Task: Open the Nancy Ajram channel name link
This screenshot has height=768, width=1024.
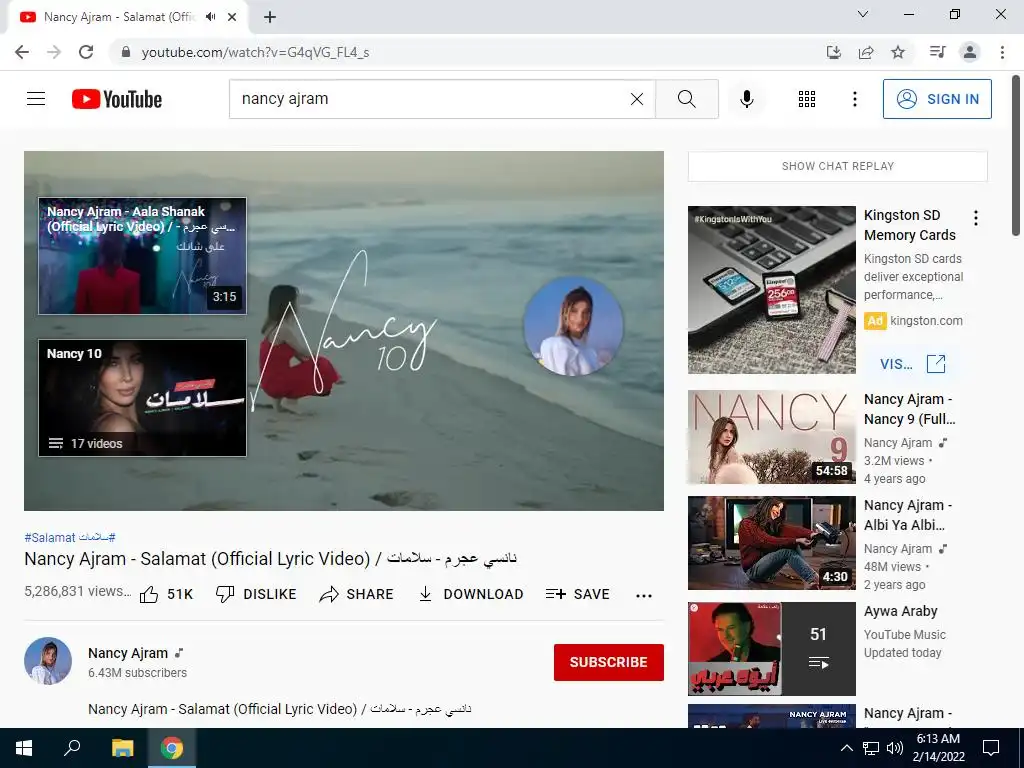Action: [128, 653]
